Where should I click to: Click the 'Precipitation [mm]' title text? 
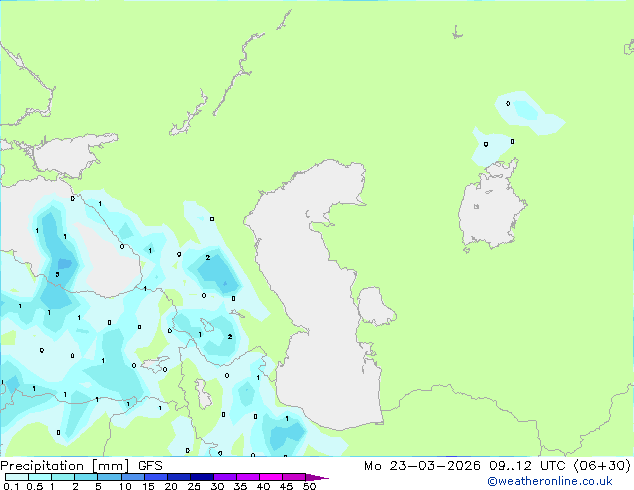pyautogui.click(x=64, y=466)
